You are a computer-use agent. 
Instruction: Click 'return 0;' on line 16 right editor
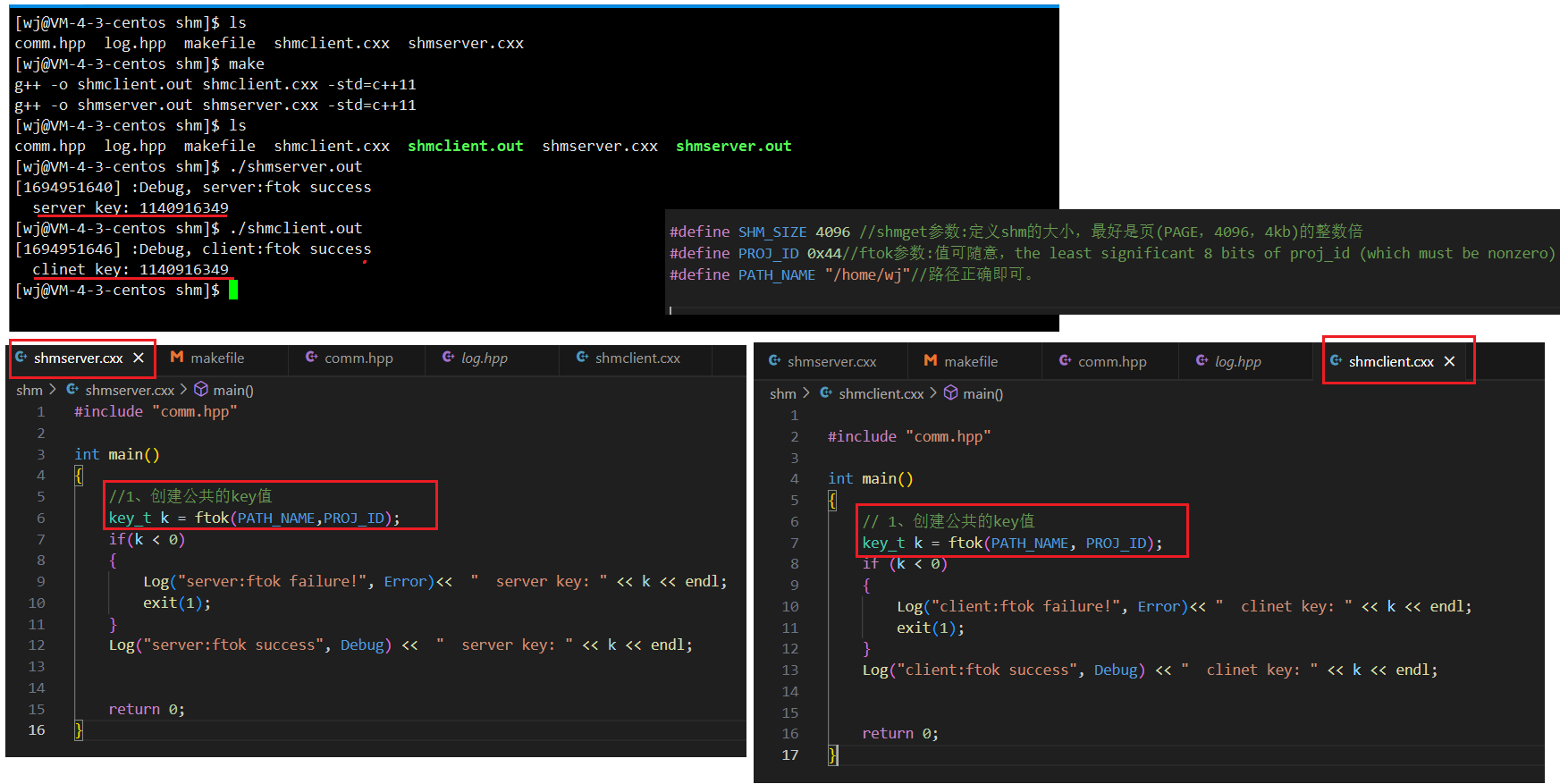[900, 734]
